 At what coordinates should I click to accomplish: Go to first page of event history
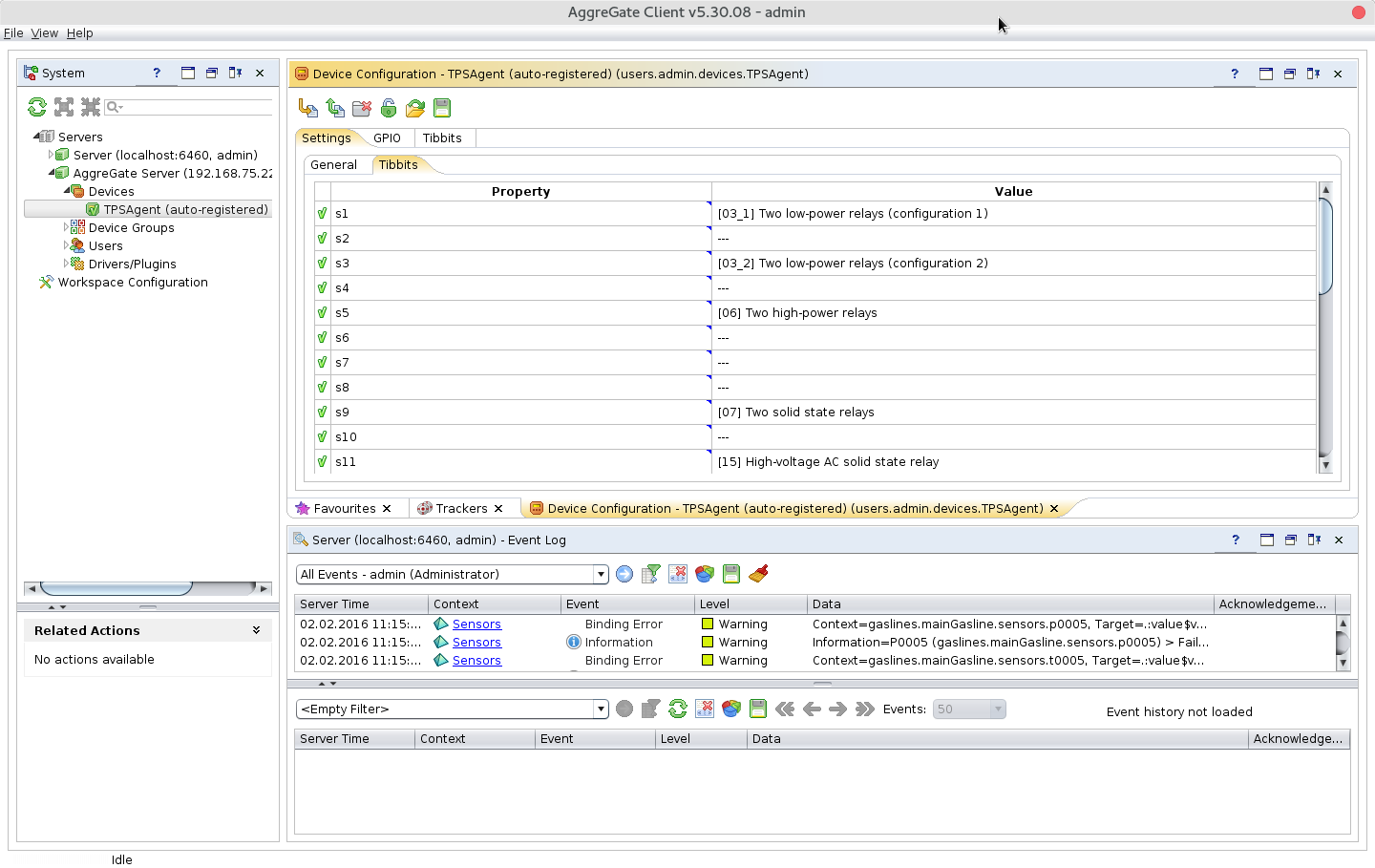785,709
